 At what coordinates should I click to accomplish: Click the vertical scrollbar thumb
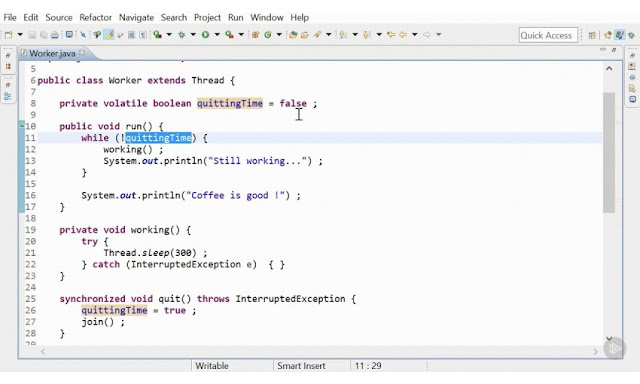click(609, 152)
